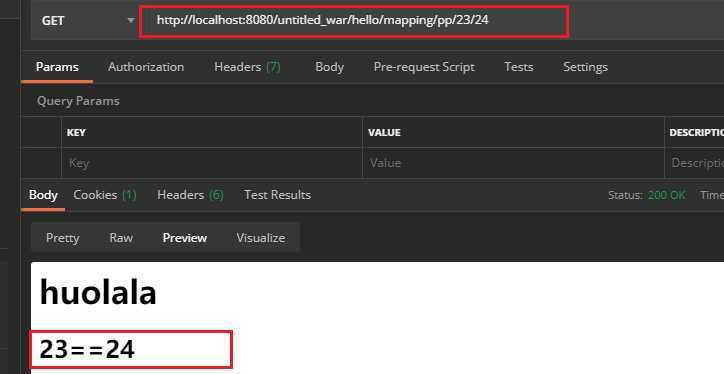
Task: Open the Tests tab
Action: [519, 67]
